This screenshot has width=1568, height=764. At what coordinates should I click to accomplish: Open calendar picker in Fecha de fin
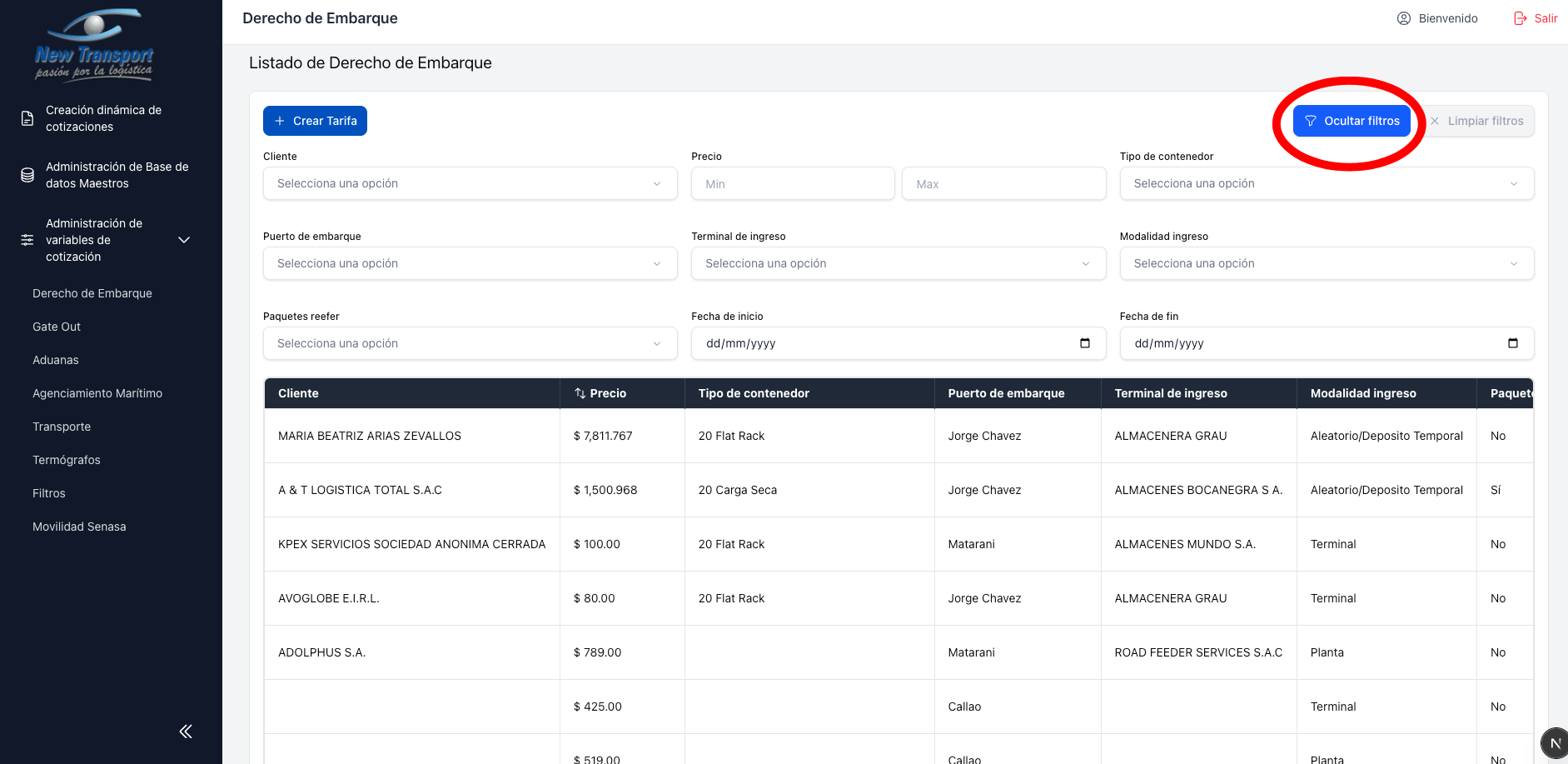pyautogui.click(x=1512, y=343)
